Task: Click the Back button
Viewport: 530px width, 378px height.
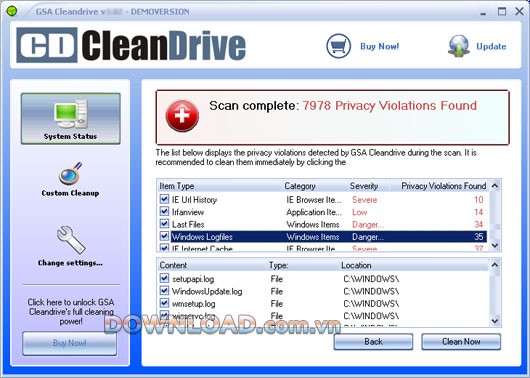Action: pos(373,341)
